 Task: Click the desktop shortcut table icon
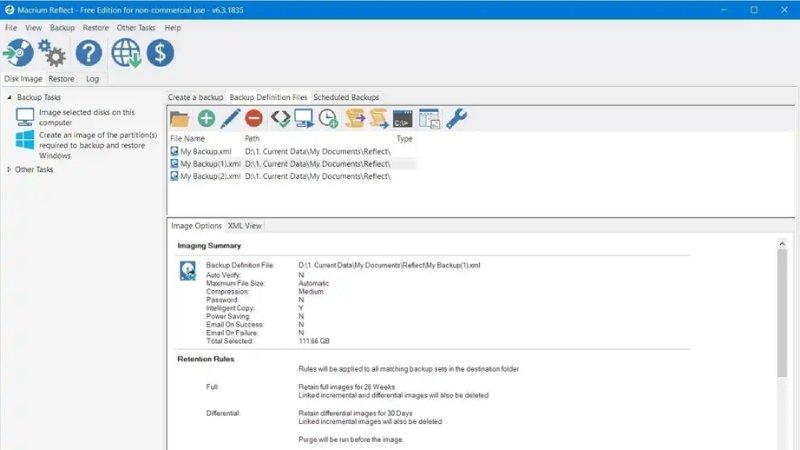(429, 119)
